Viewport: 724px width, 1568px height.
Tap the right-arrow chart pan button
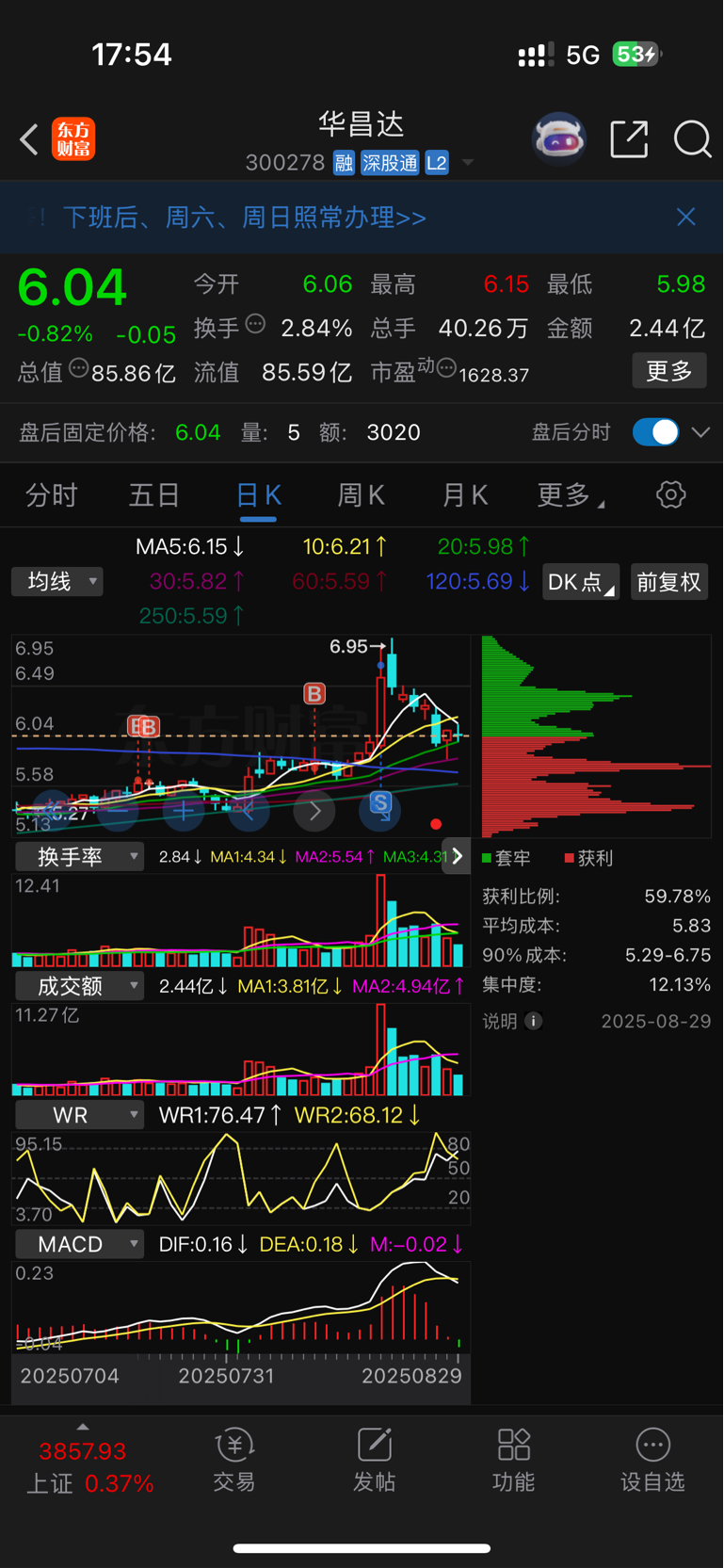314,811
